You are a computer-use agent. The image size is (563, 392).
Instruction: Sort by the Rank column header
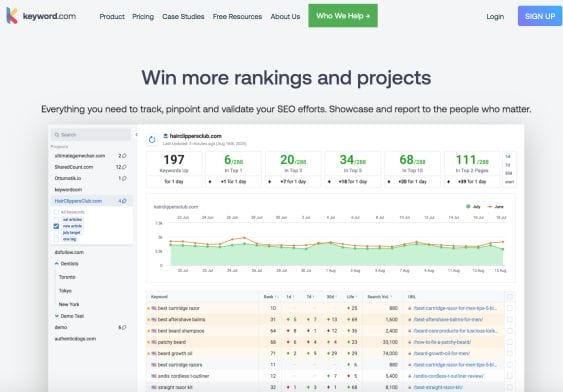(270, 297)
